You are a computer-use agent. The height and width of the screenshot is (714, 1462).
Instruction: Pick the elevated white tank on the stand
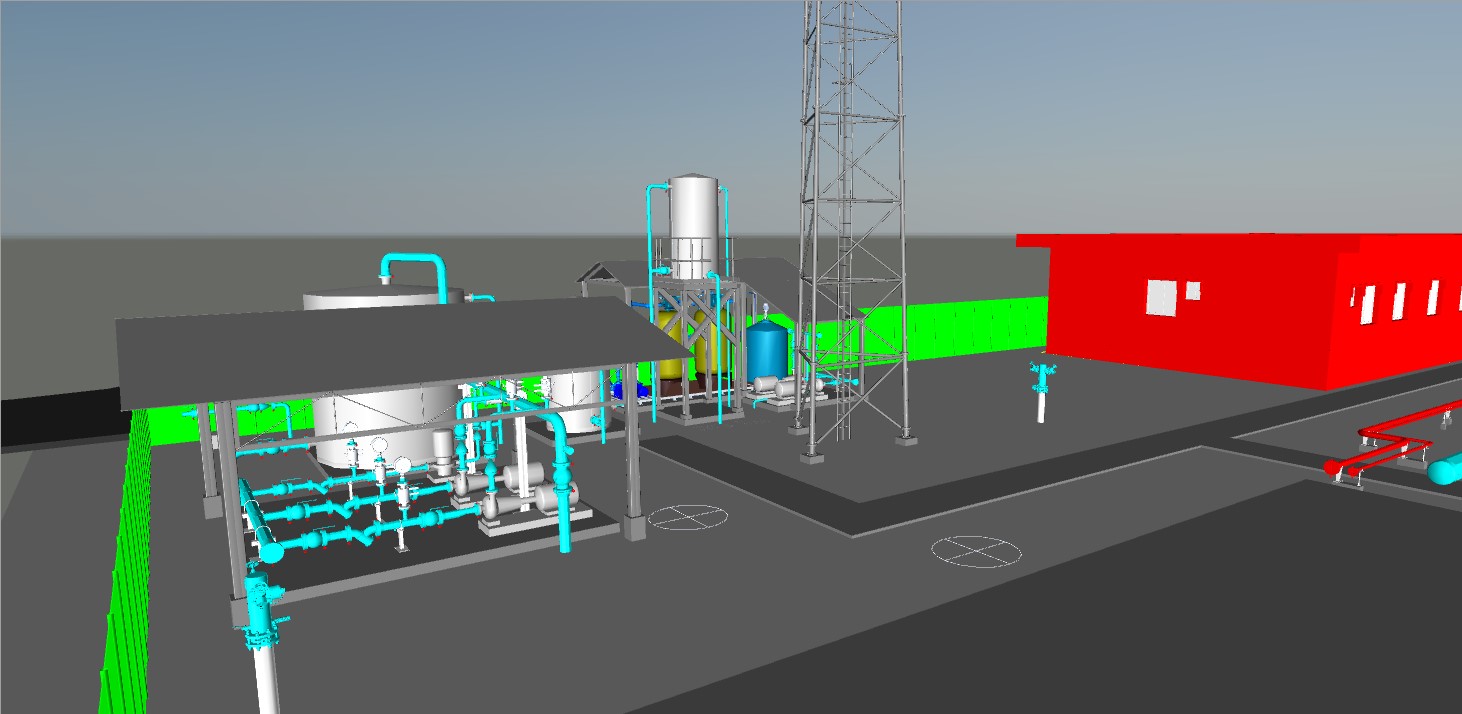[x=693, y=225]
